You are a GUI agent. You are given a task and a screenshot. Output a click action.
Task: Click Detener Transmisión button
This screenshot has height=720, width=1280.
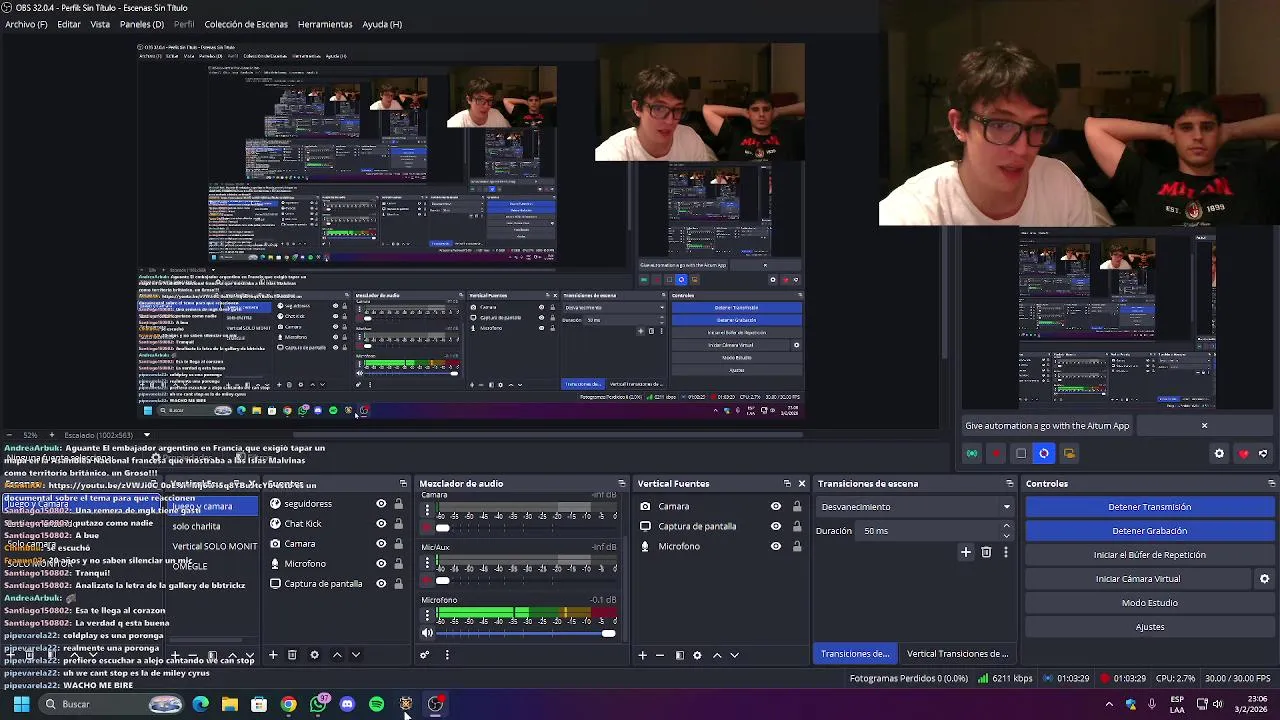(1149, 507)
